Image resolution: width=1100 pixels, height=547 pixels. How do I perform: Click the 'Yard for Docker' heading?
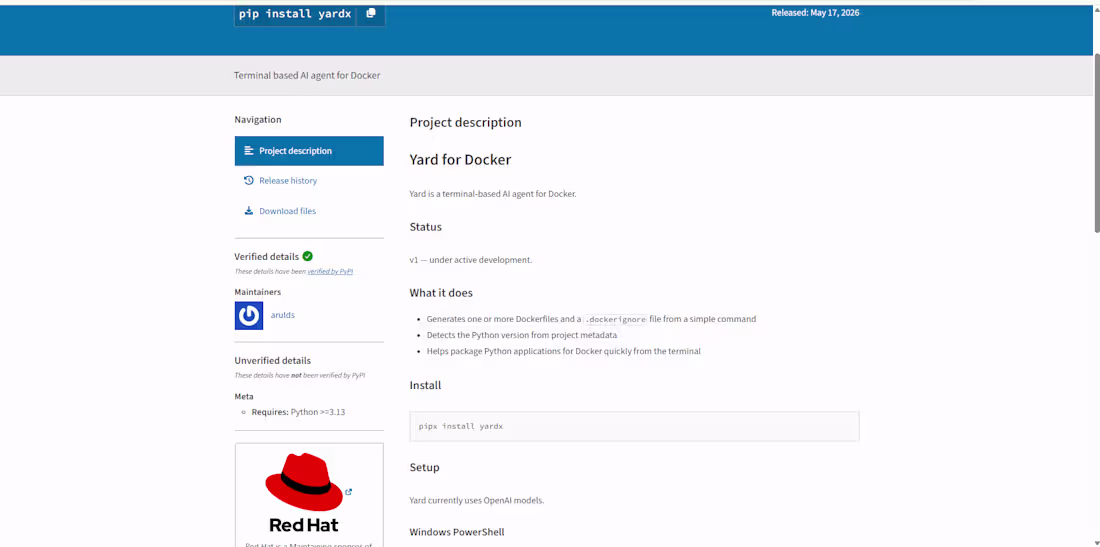click(x=460, y=160)
